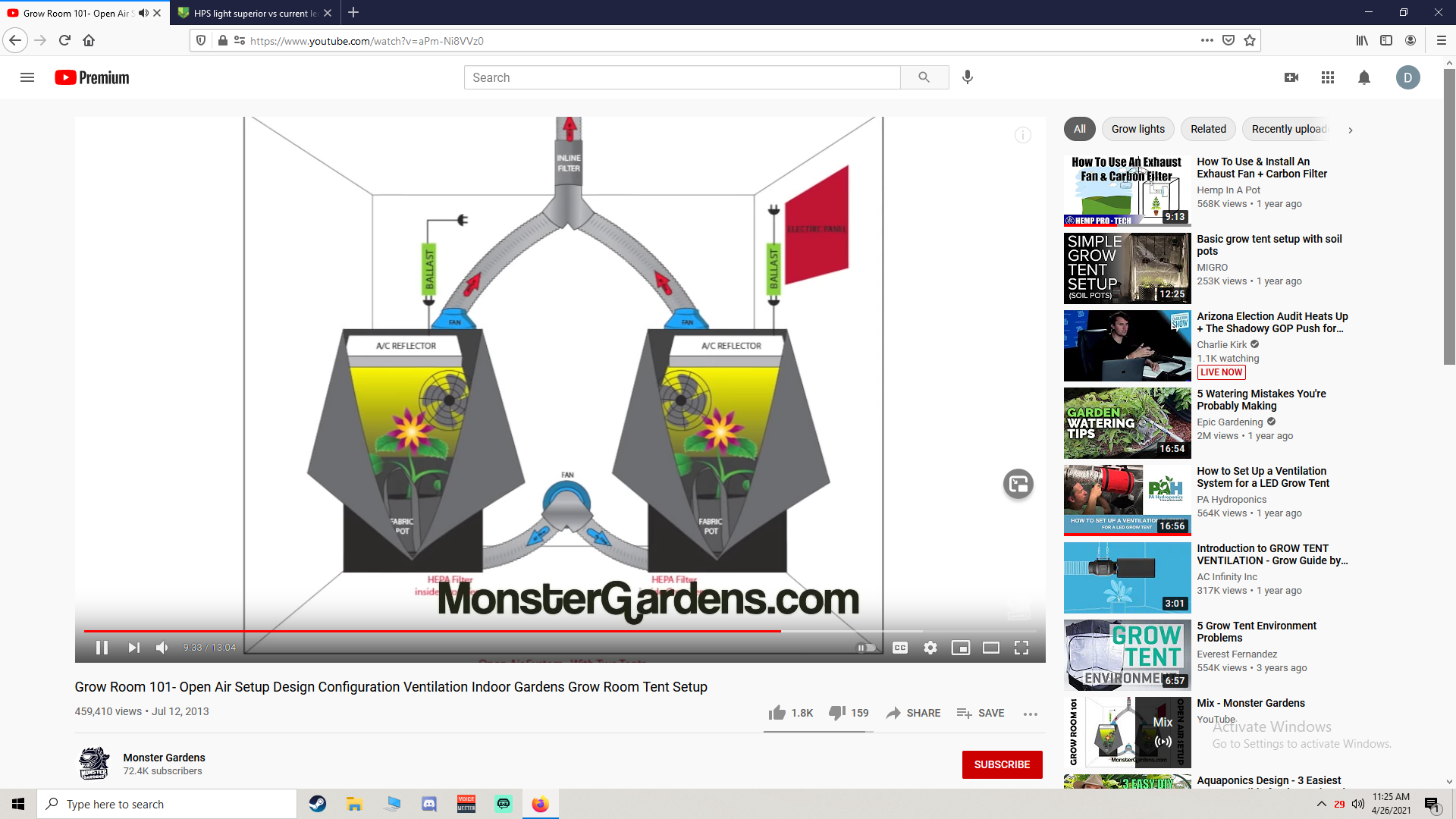Open the YouTube apps grid
This screenshot has width=1456, height=819.
pyautogui.click(x=1328, y=77)
